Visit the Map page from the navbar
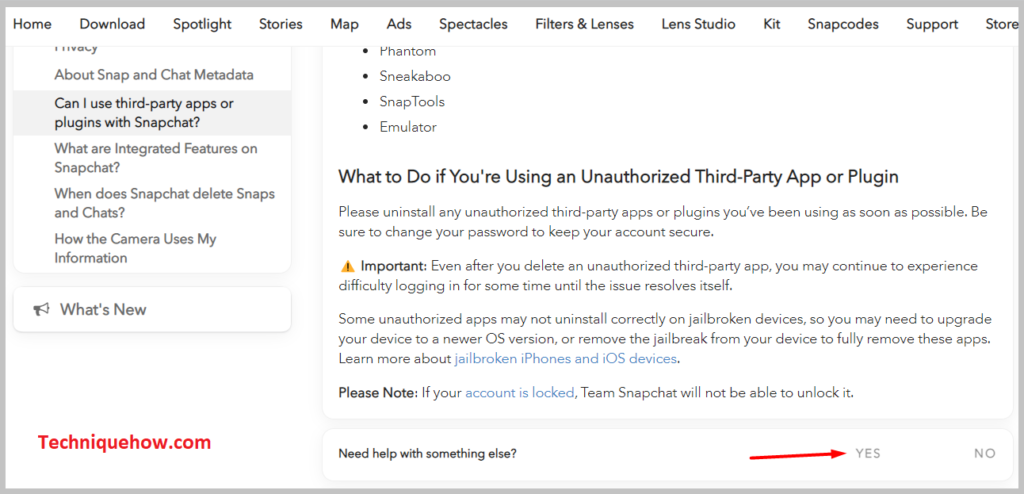 pyautogui.click(x=344, y=24)
